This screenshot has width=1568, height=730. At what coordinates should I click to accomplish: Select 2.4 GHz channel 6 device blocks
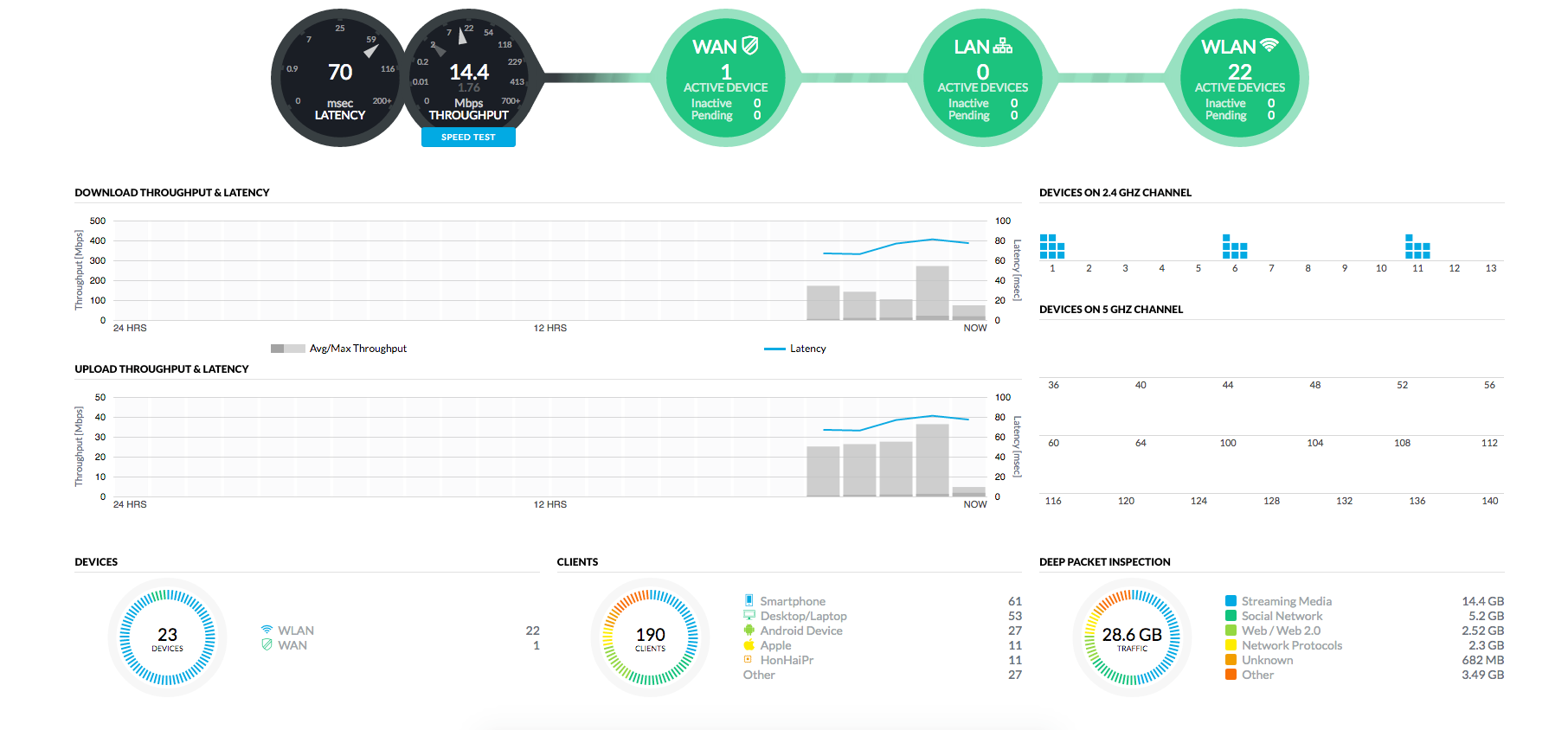tap(1235, 247)
